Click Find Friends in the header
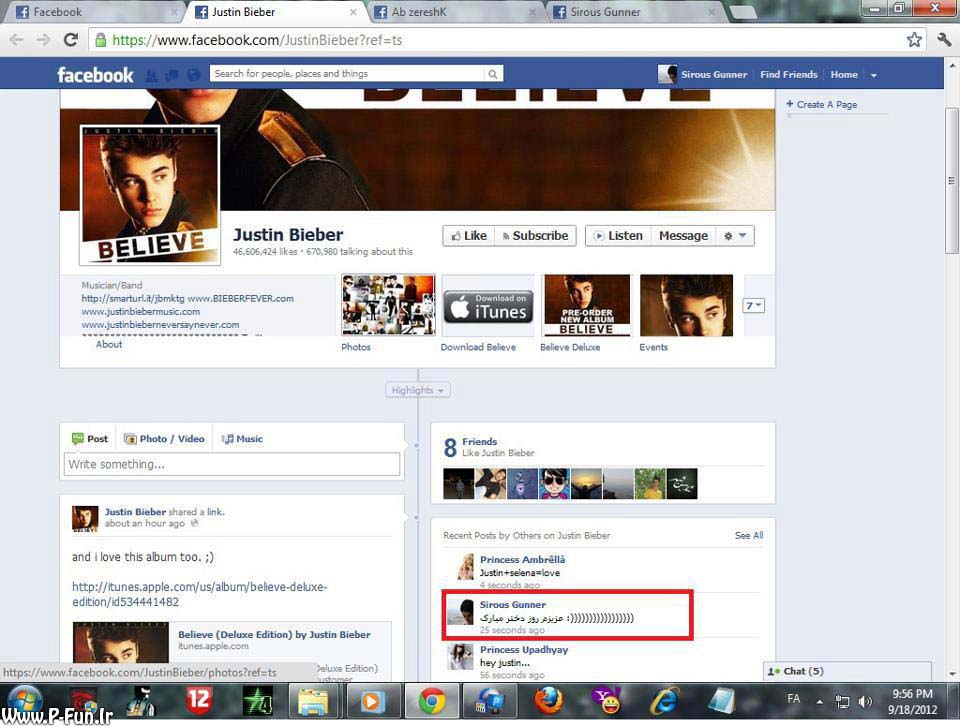The height and width of the screenshot is (726, 960). 789,74
